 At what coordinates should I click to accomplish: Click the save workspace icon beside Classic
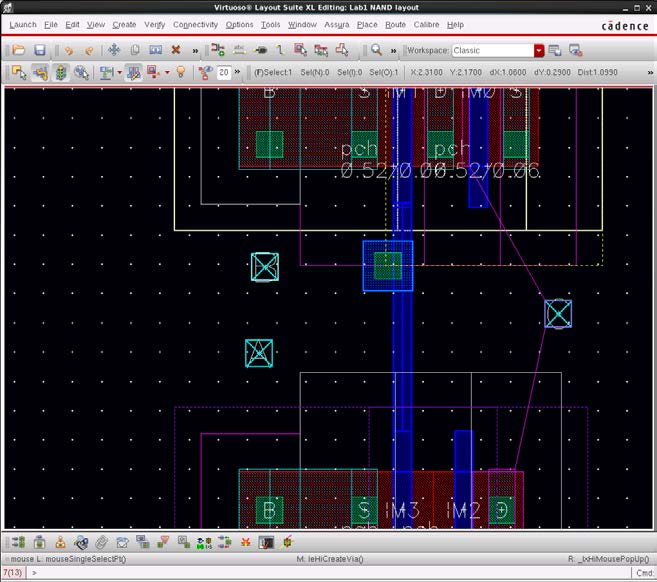(555, 50)
